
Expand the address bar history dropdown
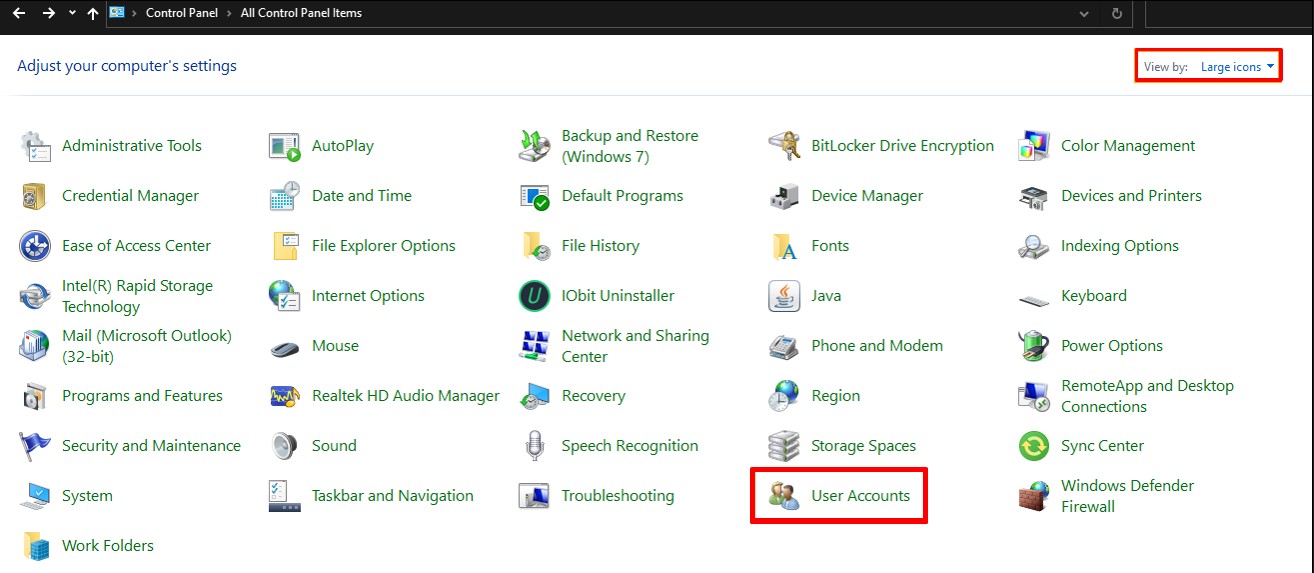[x=1085, y=13]
